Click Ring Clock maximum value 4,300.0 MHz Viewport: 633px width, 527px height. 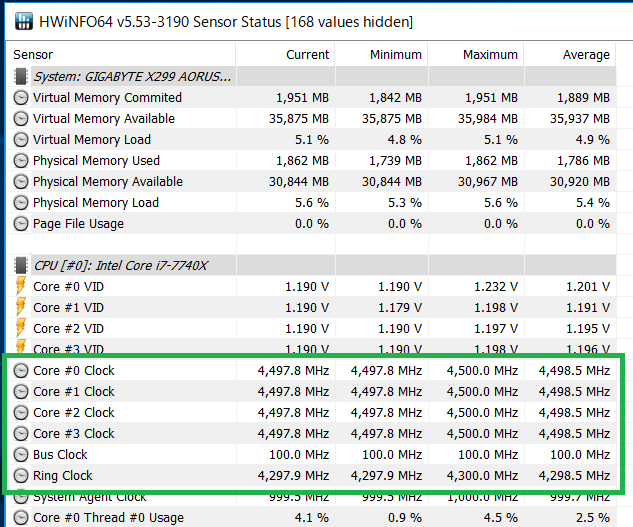(482, 475)
